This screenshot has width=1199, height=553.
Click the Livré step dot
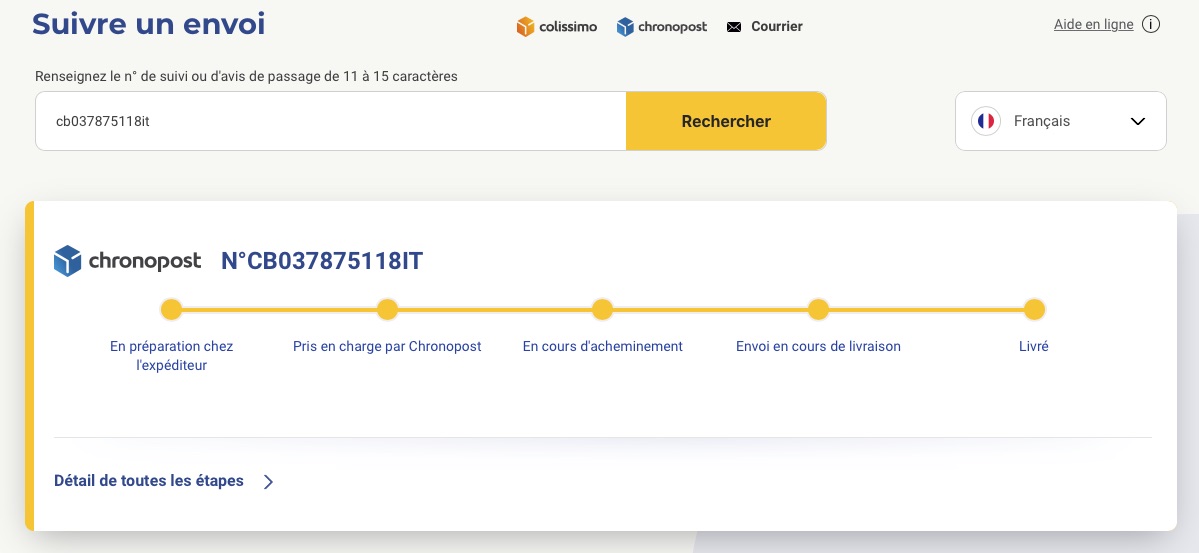tap(1034, 310)
